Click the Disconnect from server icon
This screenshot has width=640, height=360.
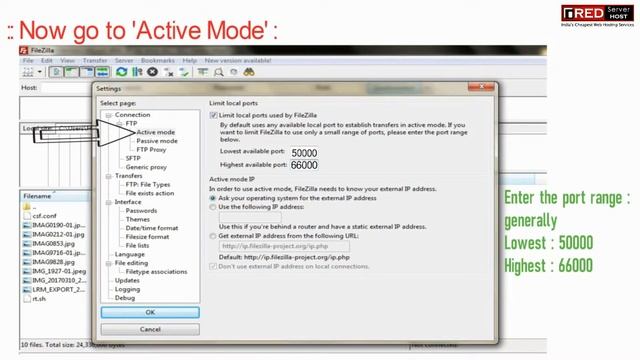(x=169, y=73)
